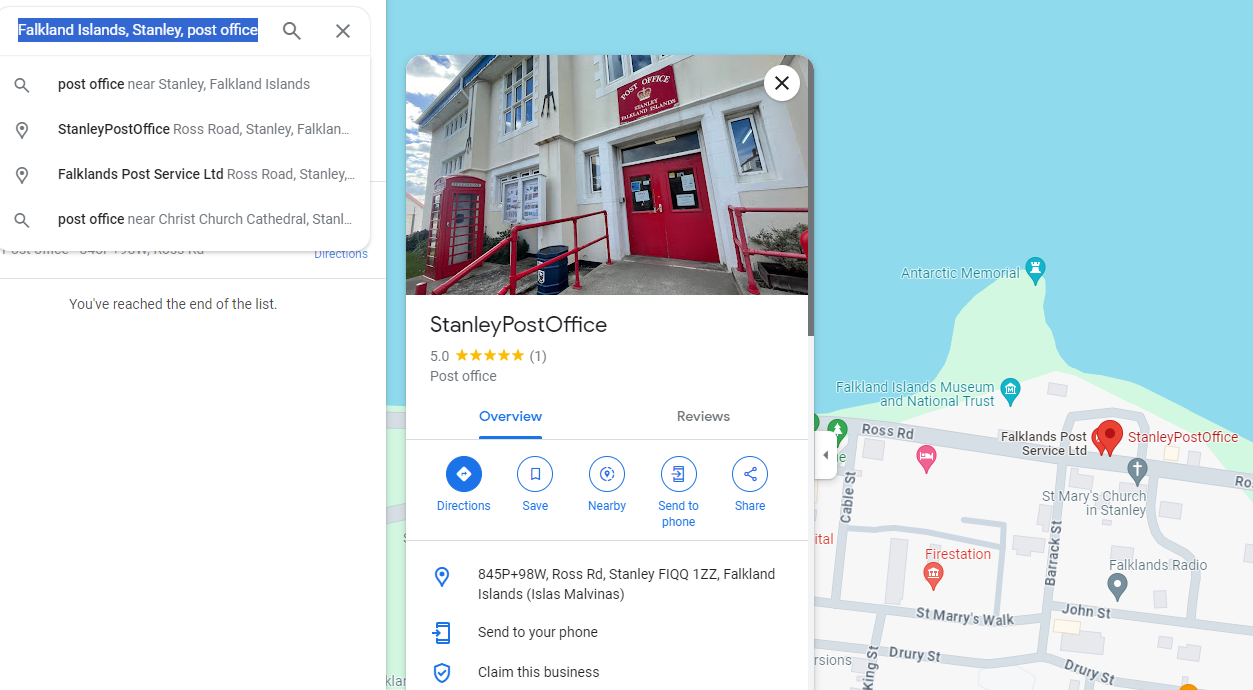Close the StanleyPostOffice info card
This screenshot has height=690, width=1253.
tap(782, 83)
